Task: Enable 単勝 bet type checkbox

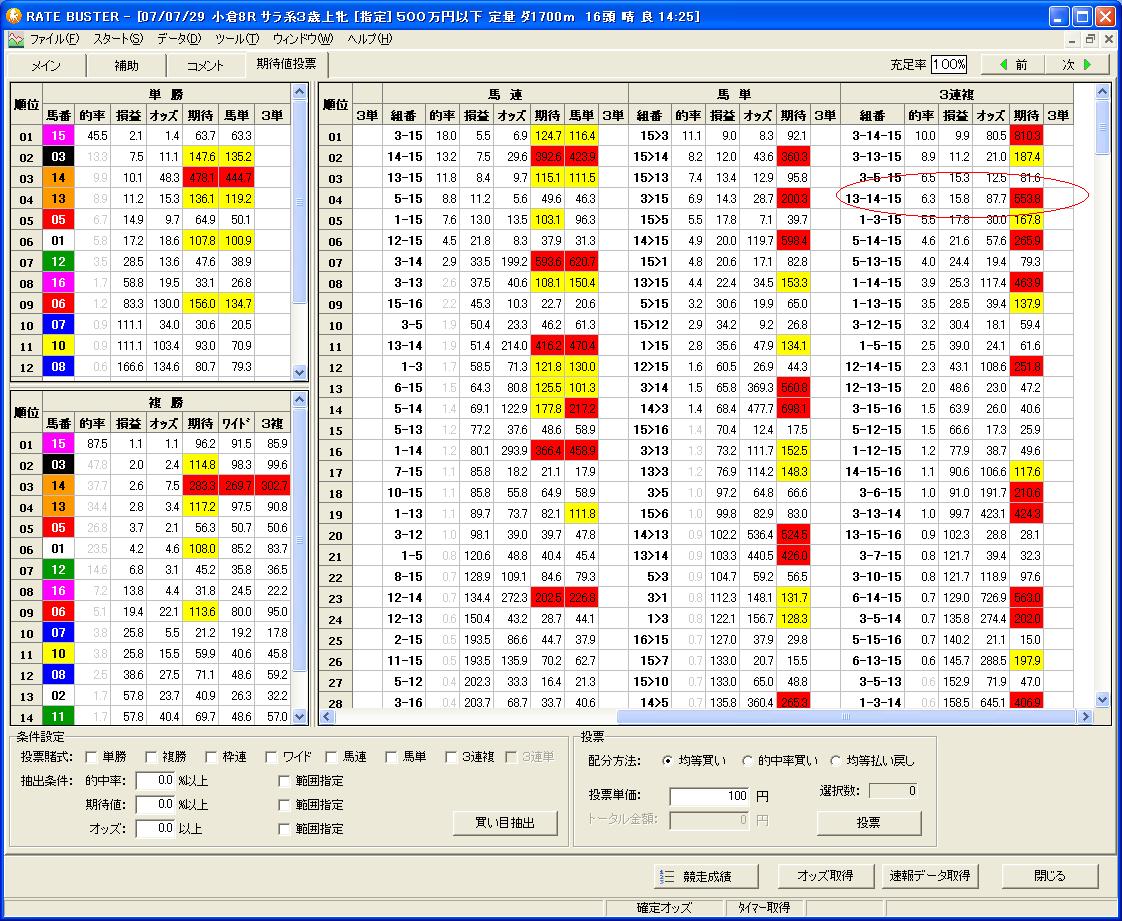Action: click(x=91, y=756)
